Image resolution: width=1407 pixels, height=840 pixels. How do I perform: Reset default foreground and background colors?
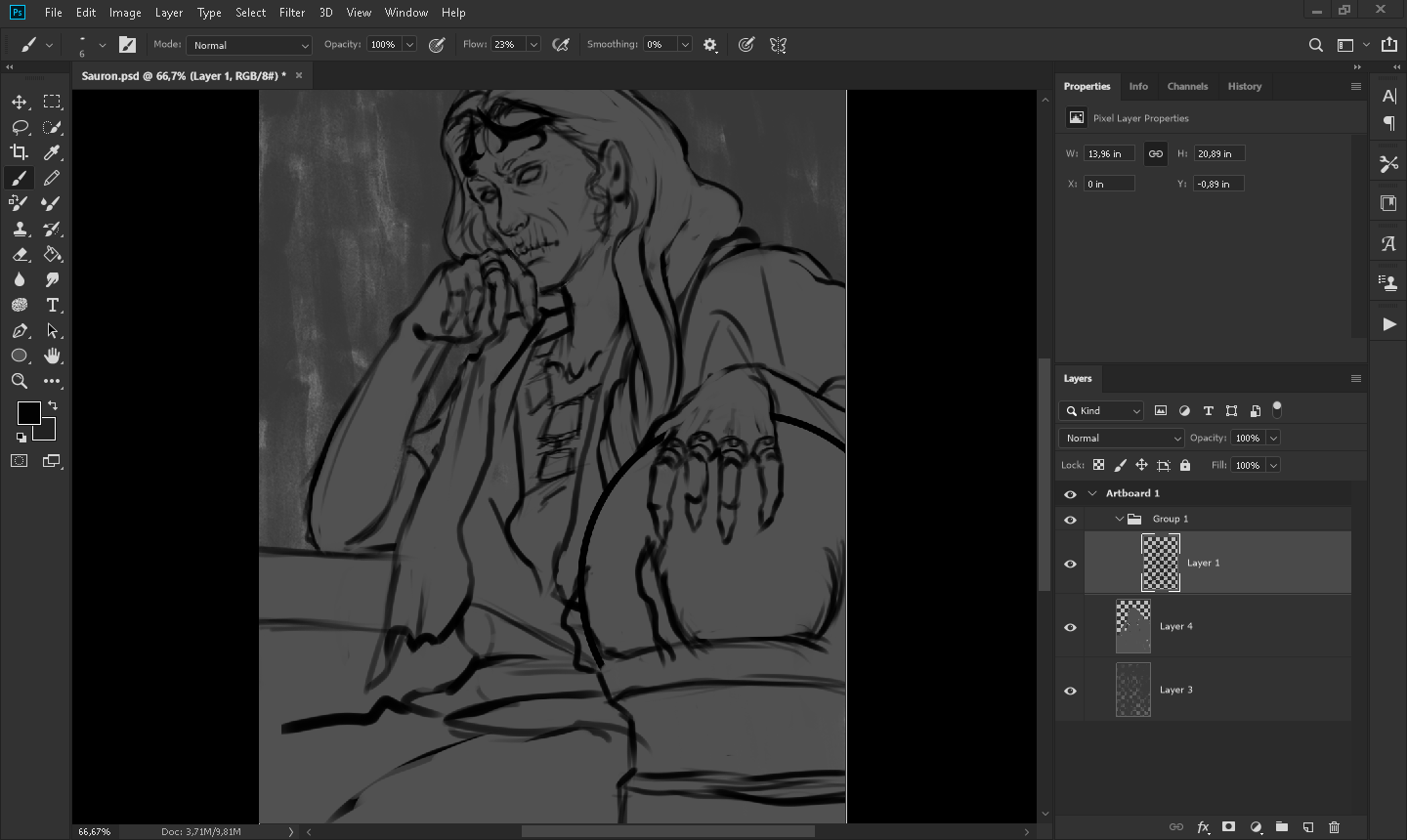tap(21, 437)
